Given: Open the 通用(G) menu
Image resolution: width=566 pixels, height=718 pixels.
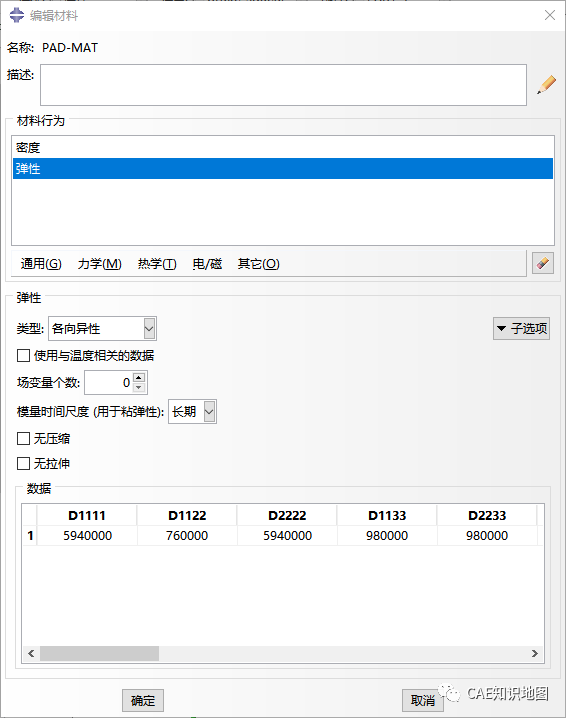Looking at the screenshot, I should (x=41, y=264).
